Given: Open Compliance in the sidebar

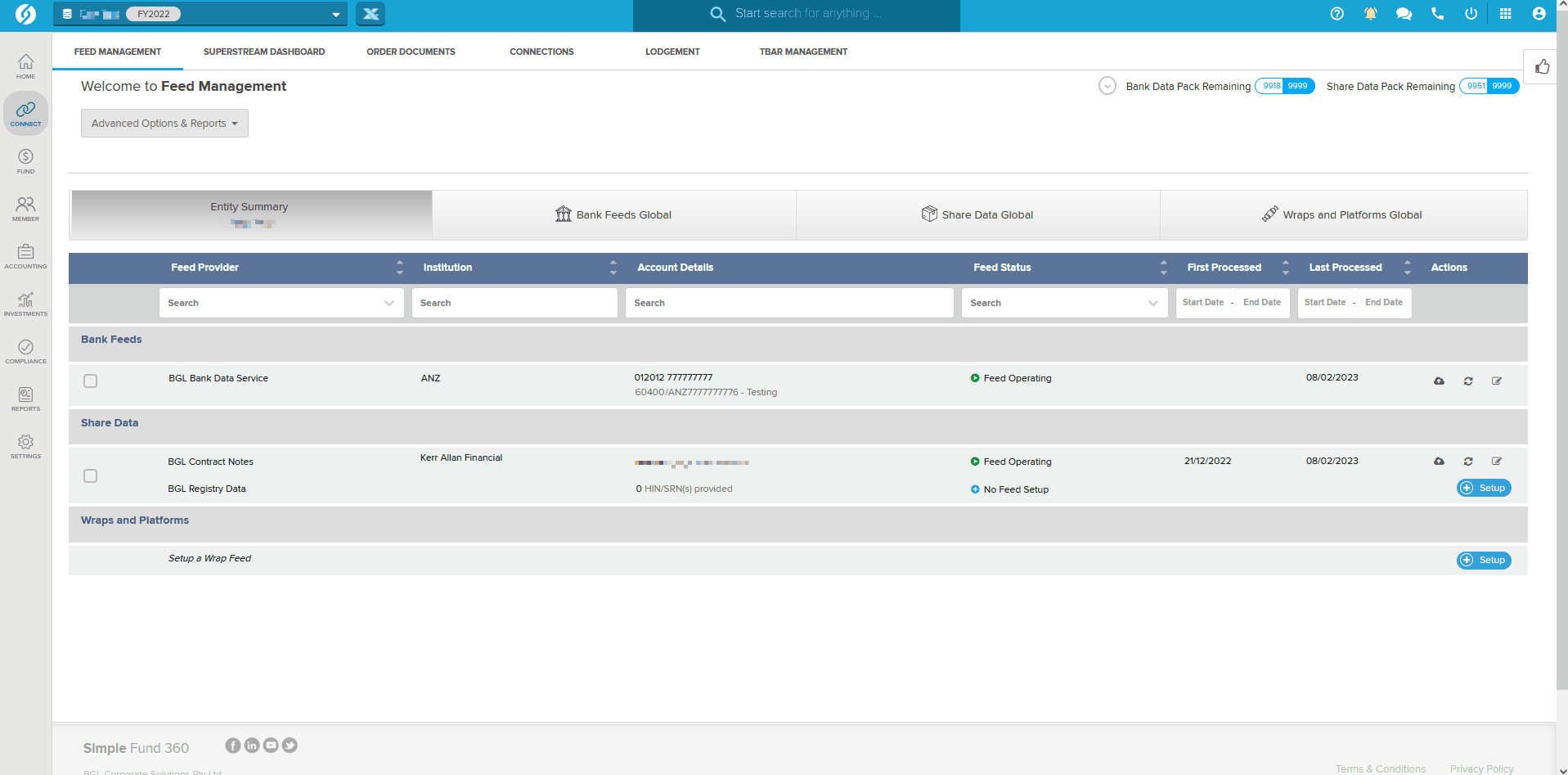Looking at the screenshot, I should (x=25, y=350).
